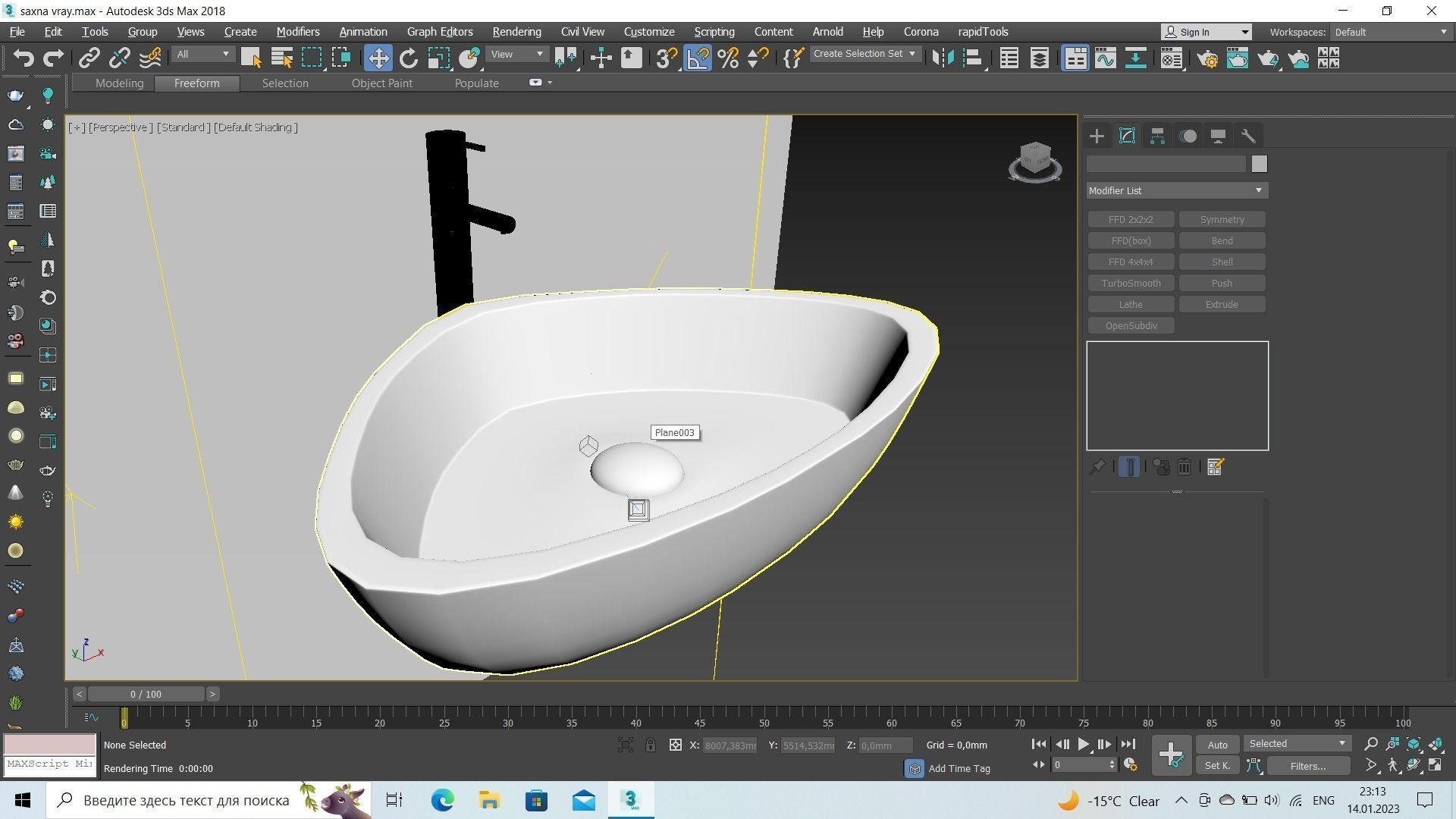
Task: Switch to the Motion panel tab
Action: tap(1188, 136)
